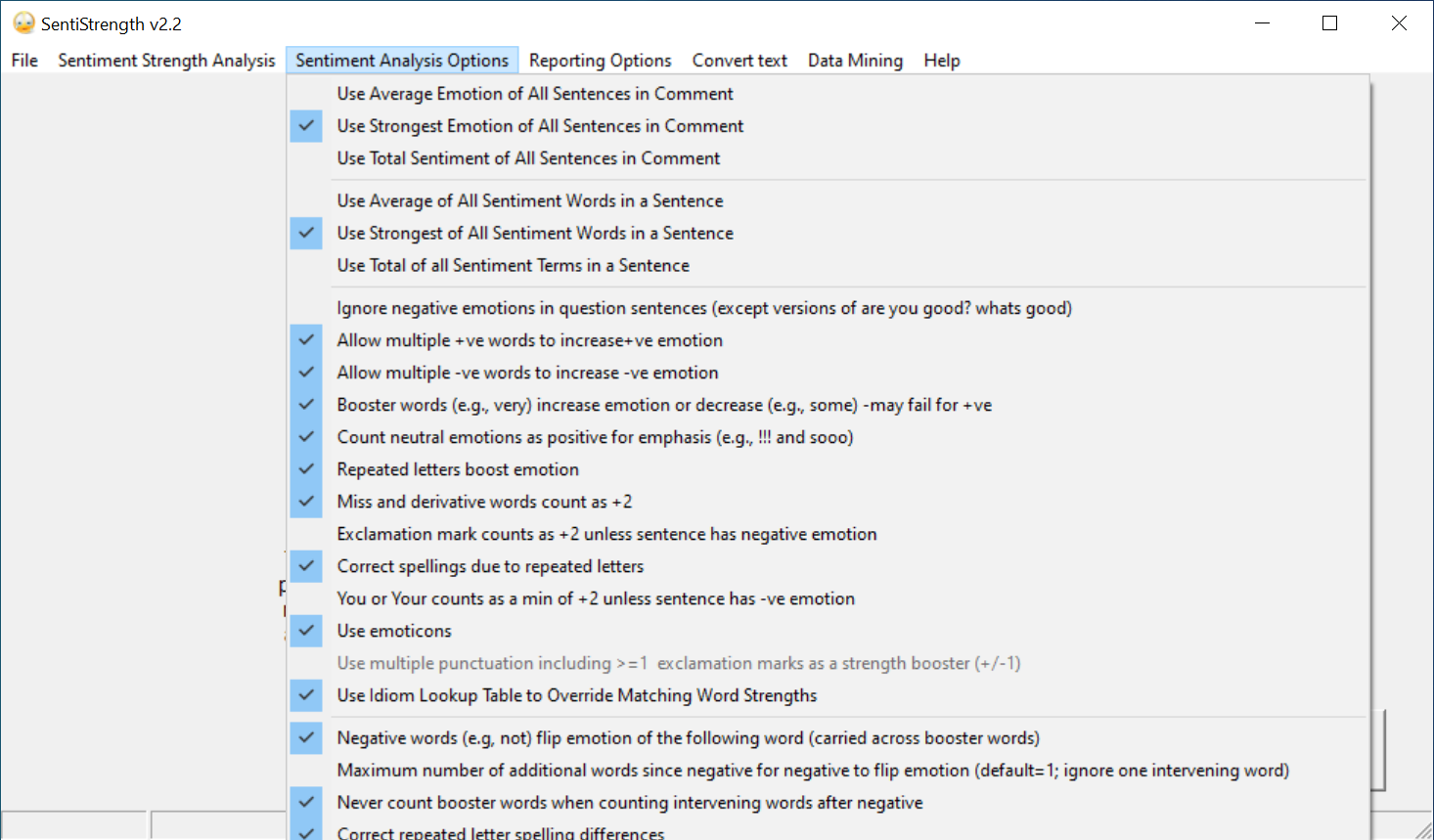Image resolution: width=1434 pixels, height=840 pixels.
Task: Click Maximum number of additional words setting
Action: pyautogui.click(x=812, y=771)
